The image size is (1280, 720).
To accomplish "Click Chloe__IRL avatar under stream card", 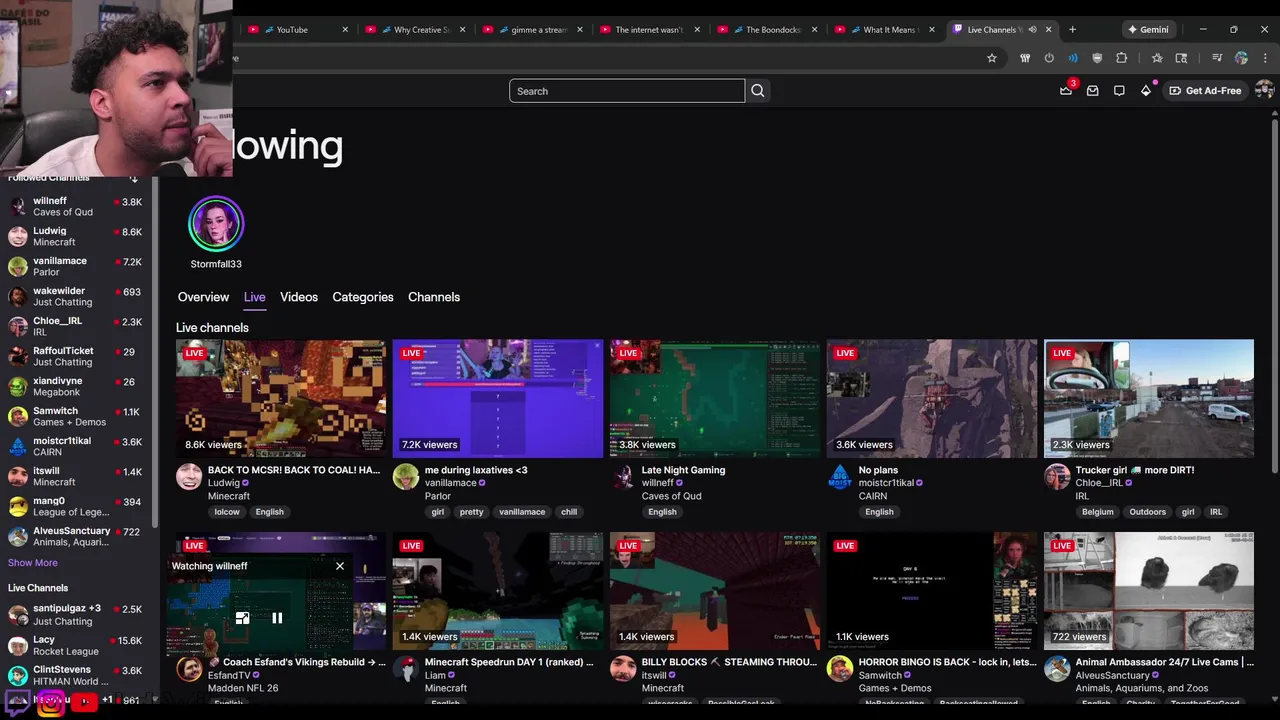I will coord(1057,476).
